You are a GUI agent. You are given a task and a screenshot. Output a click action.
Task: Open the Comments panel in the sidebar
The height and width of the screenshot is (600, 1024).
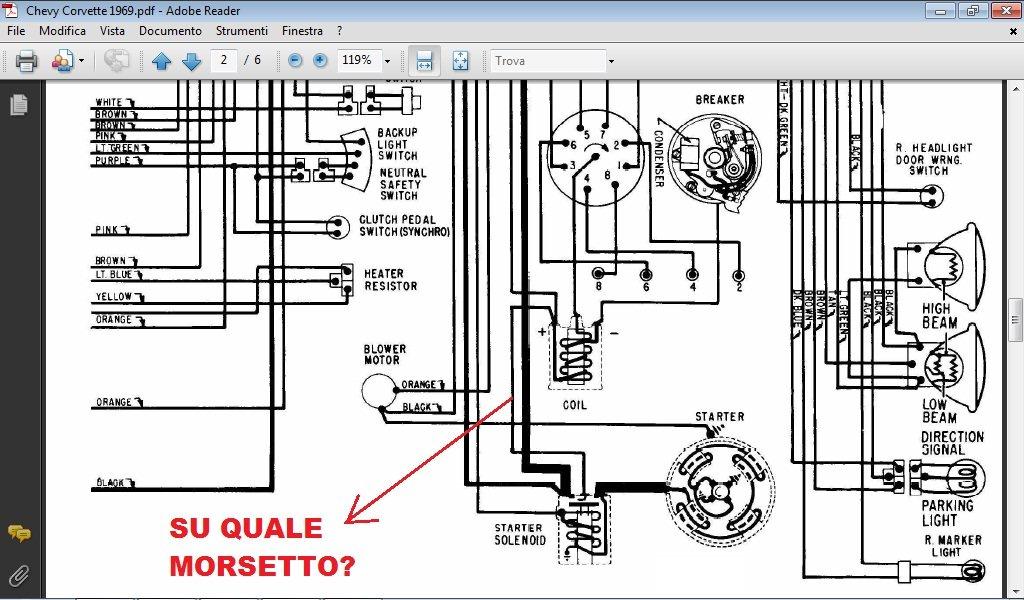coord(19,533)
